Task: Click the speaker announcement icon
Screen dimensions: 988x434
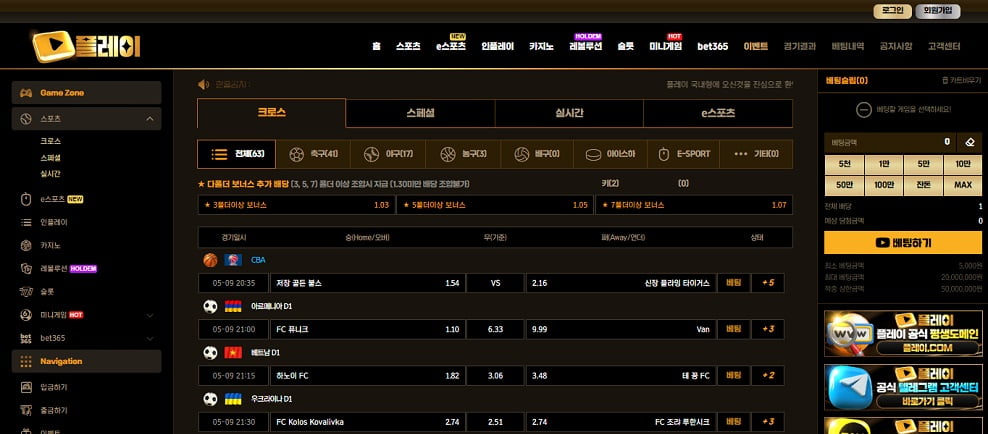Action: click(x=203, y=84)
